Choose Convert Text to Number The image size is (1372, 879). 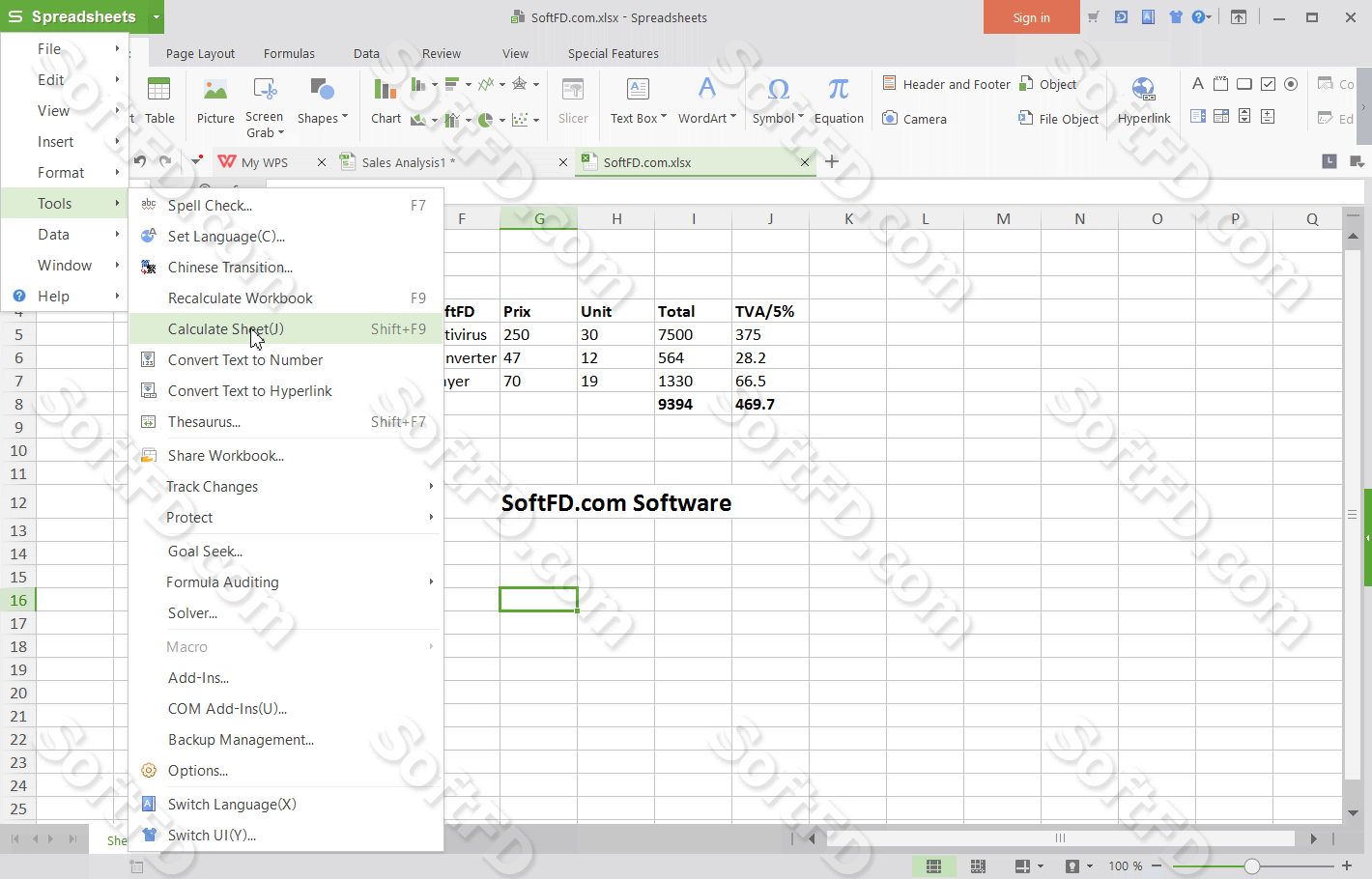point(286,359)
